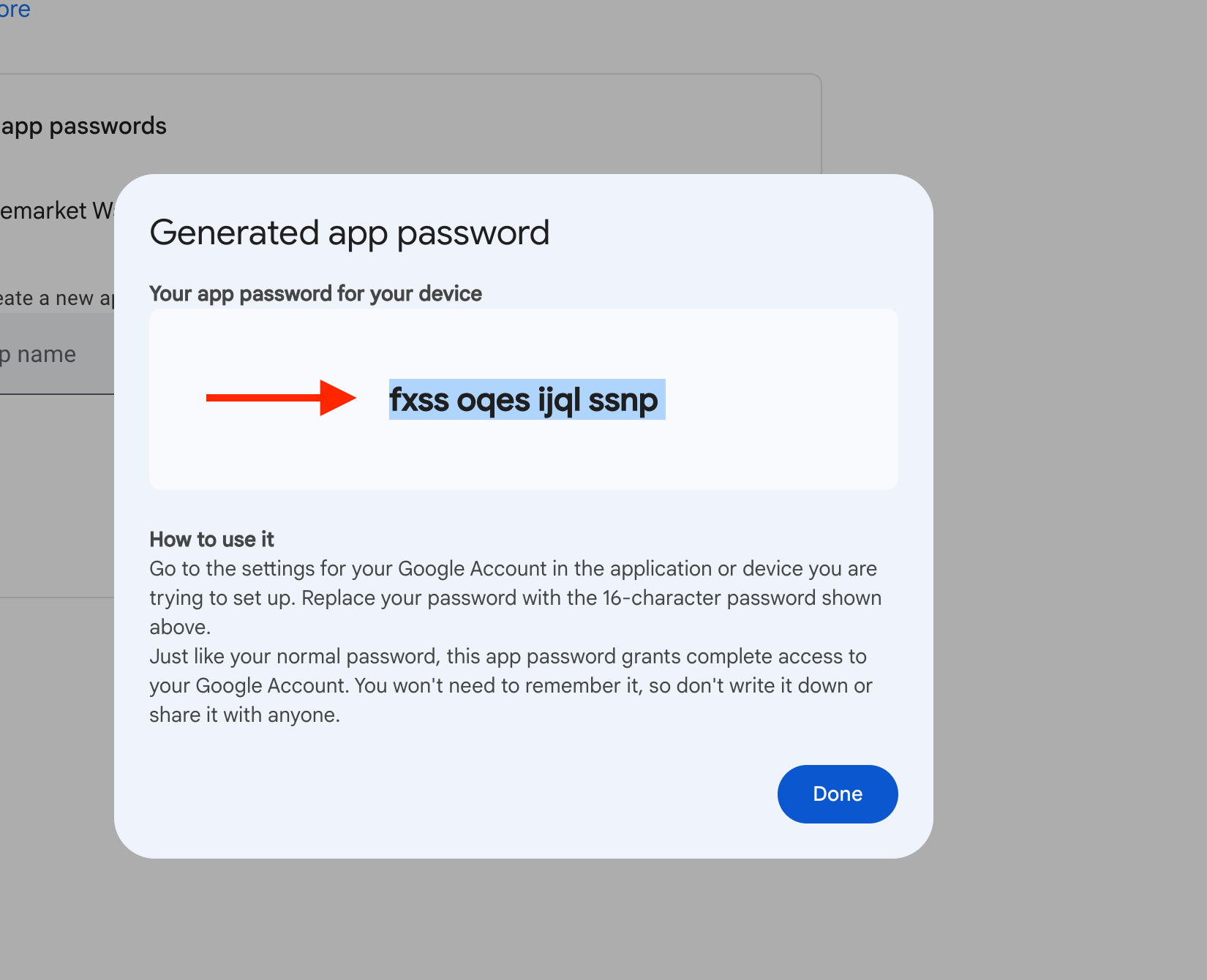Click the 'ssnp' portion of the password
Screen dimensions: 1207x980
pos(623,400)
